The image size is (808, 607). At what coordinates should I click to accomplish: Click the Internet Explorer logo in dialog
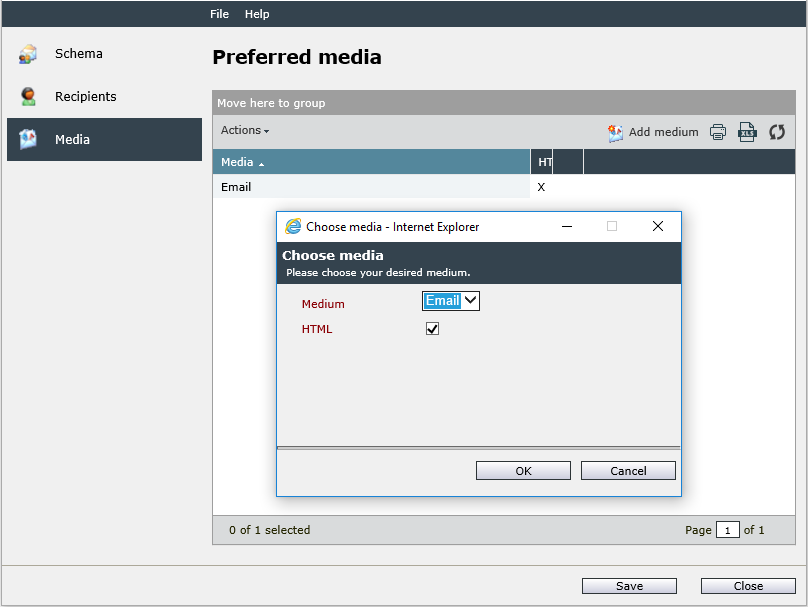click(x=293, y=226)
